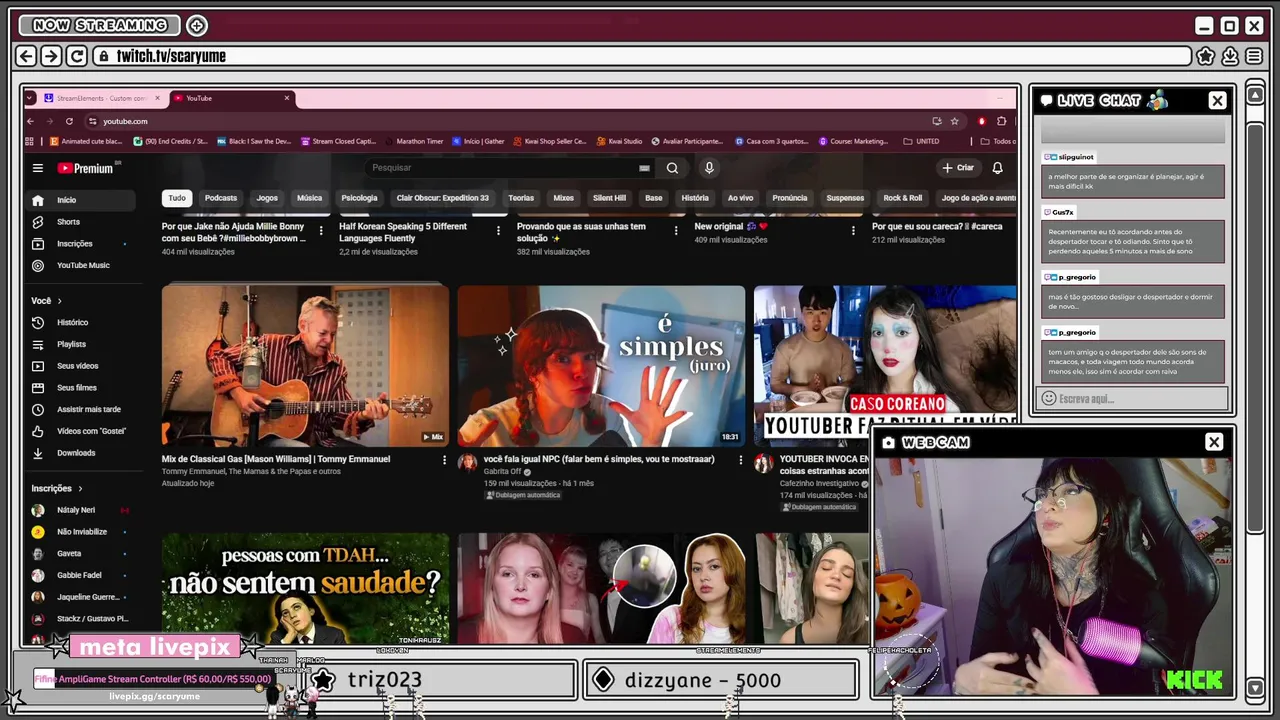The height and width of the screenshot is (720, 1280).
Task: Click the plus button beside Now Streaming
Action: pyautogui.click(x=197, y=25)
